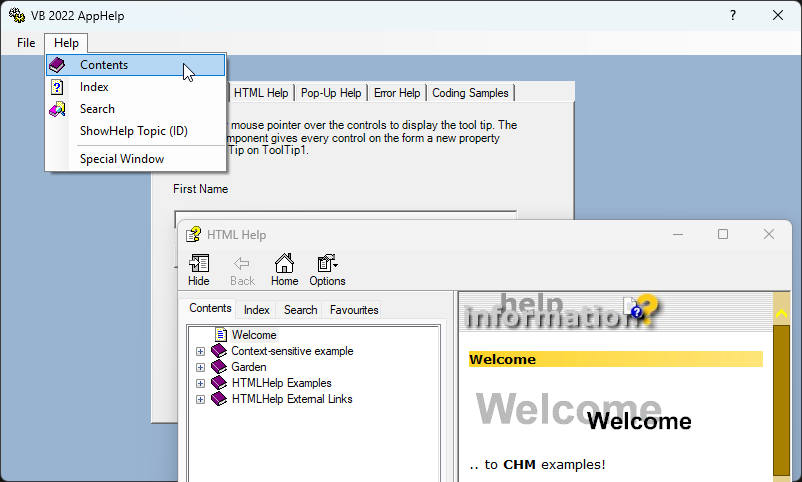Click the First Name input field
802x482 pixels.
[345, 215]
